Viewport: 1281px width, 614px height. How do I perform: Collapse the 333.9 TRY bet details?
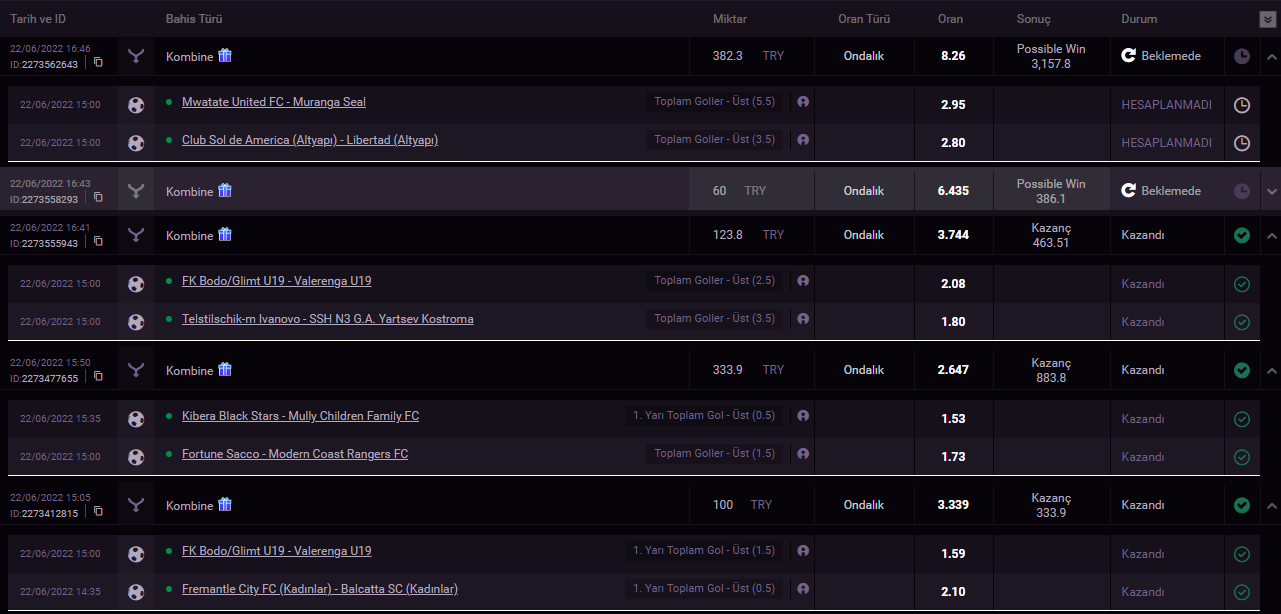click(1271, 371)
